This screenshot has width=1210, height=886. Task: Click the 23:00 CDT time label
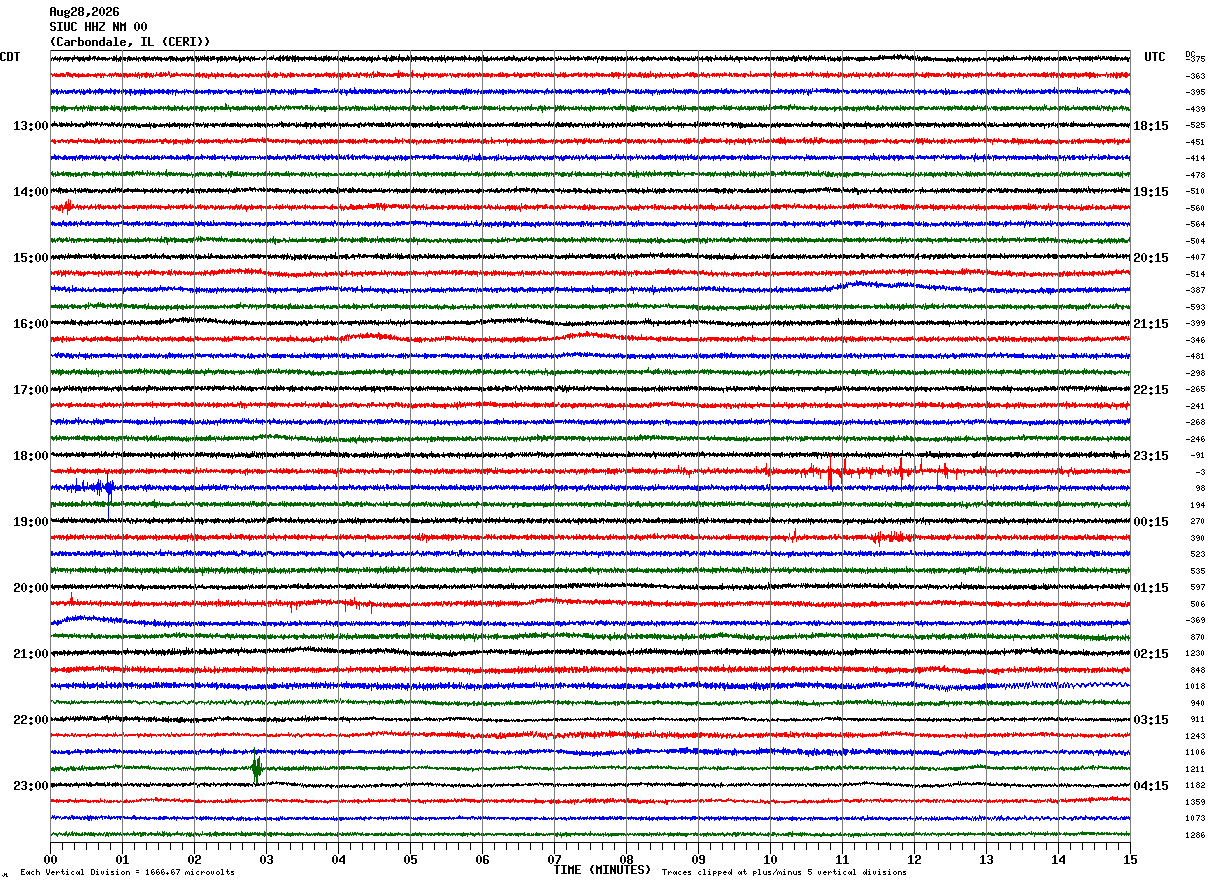pos(30,786)
